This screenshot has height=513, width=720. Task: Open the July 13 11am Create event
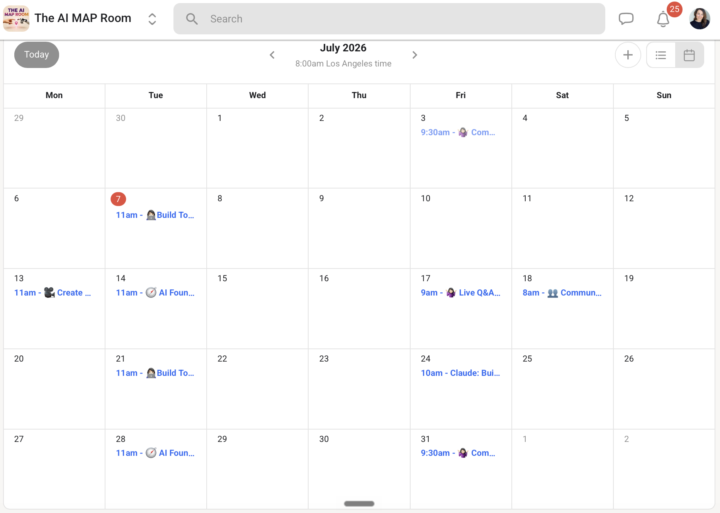click(x=52, y=293)
